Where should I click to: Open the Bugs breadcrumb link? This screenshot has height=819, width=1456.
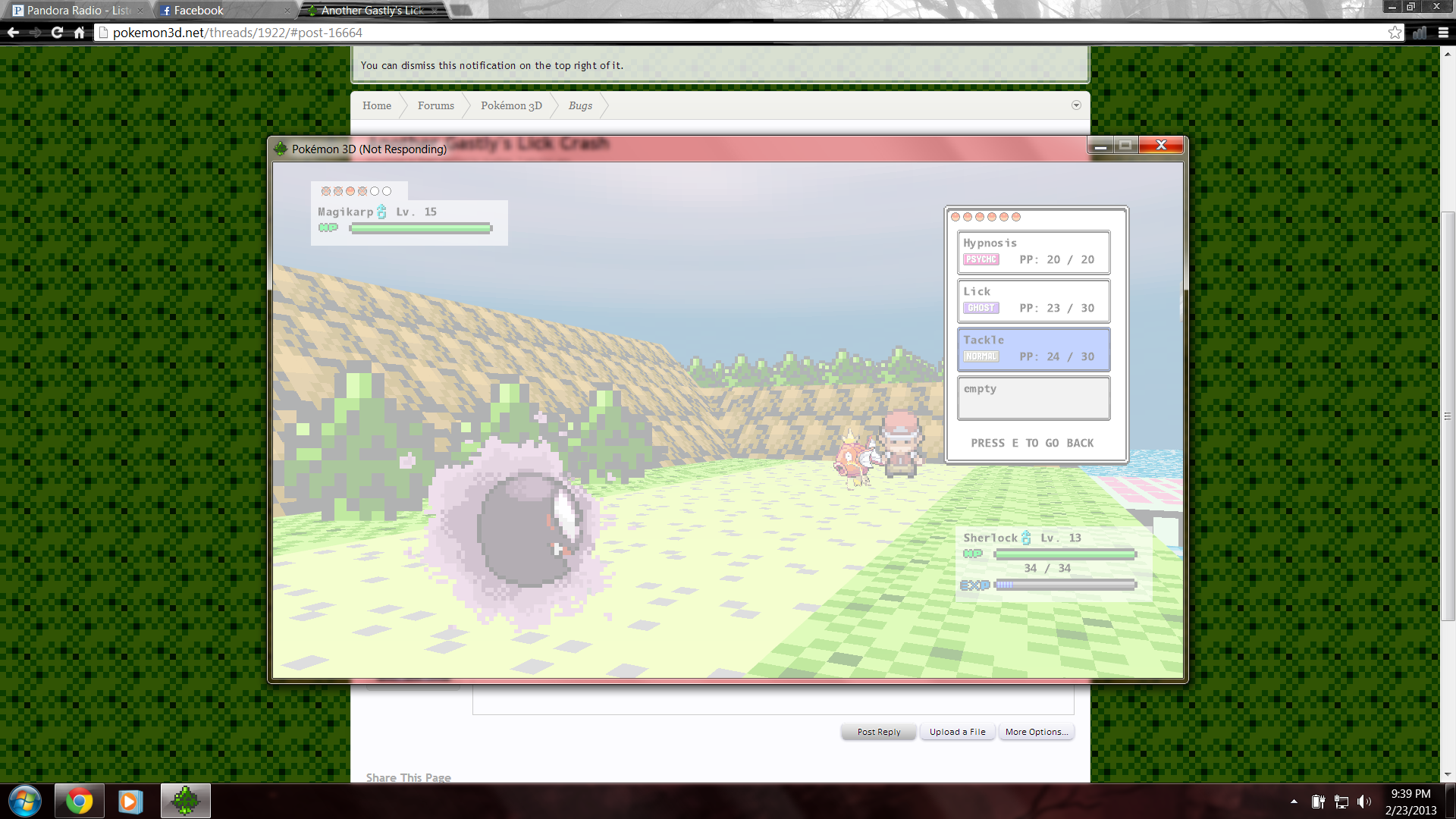tap(580, 105)
